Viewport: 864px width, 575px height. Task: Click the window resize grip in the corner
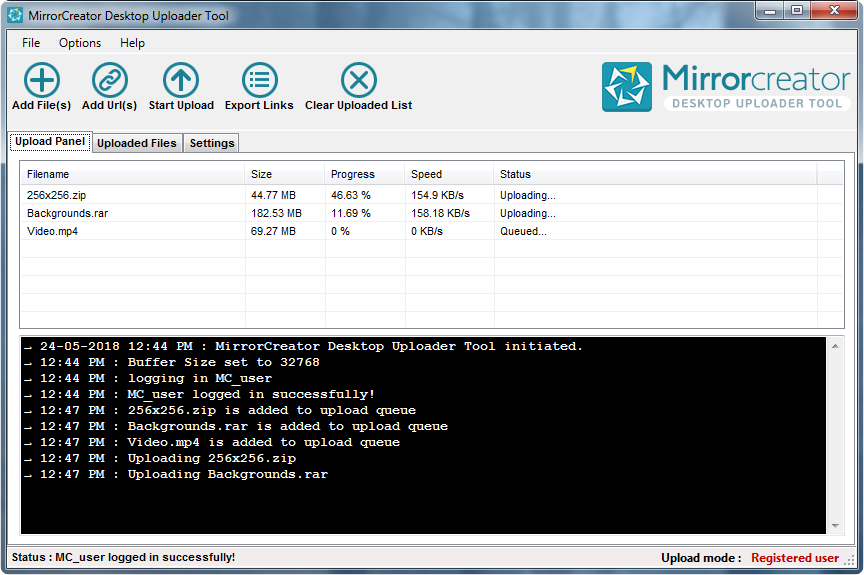tap(849, 560)
